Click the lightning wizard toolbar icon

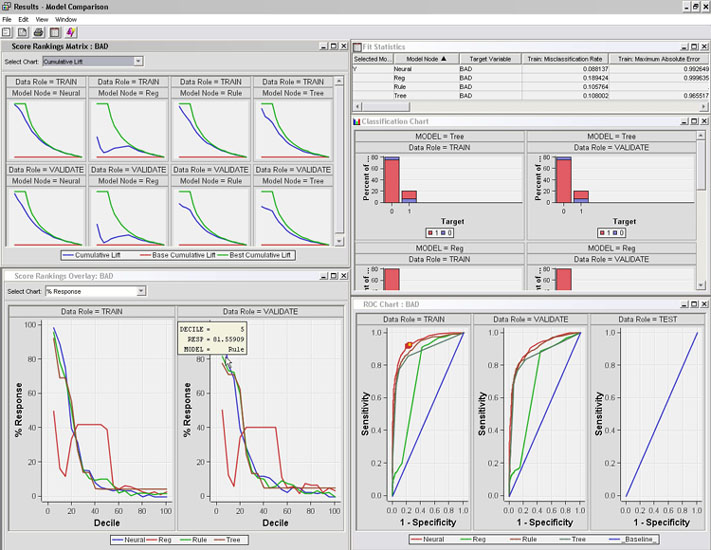click(70, 32)
